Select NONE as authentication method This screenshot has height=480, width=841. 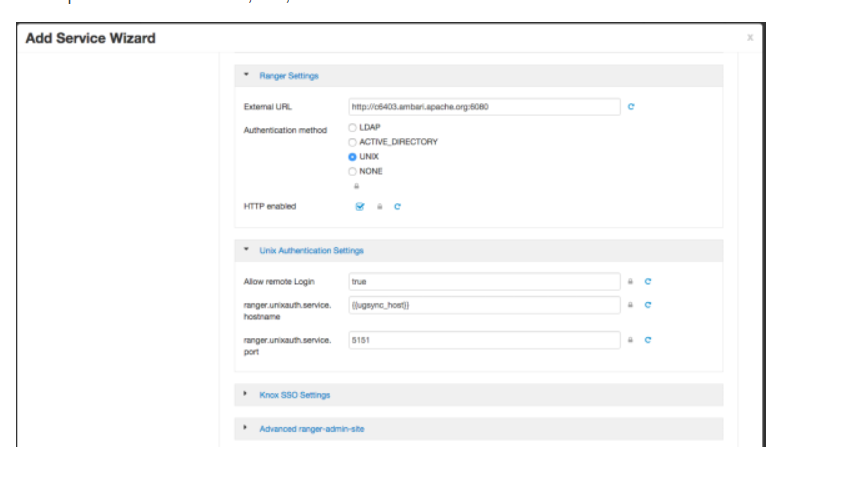pos(352,171)
